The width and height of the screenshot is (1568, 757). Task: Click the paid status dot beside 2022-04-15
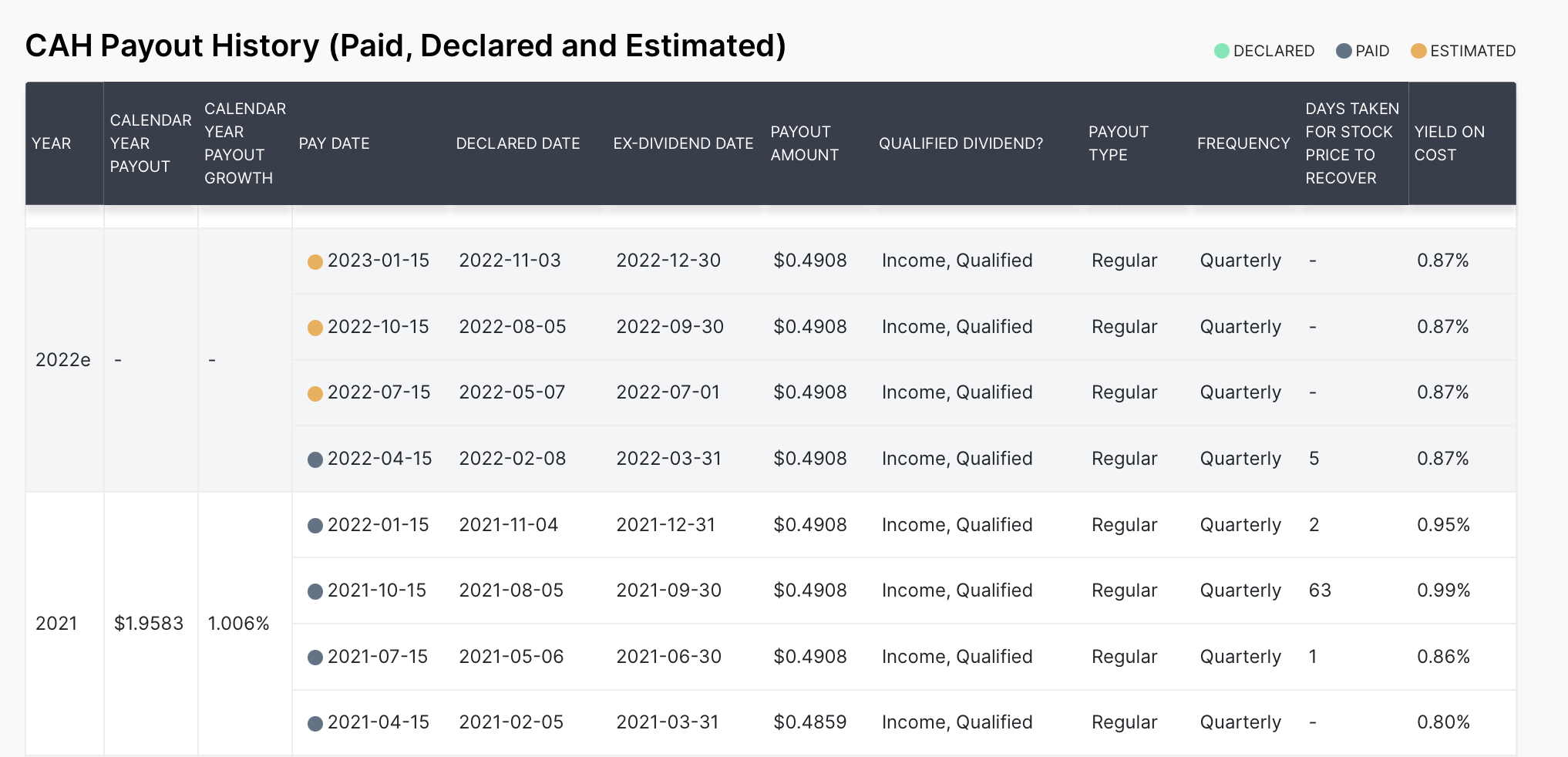coord(315,459)
